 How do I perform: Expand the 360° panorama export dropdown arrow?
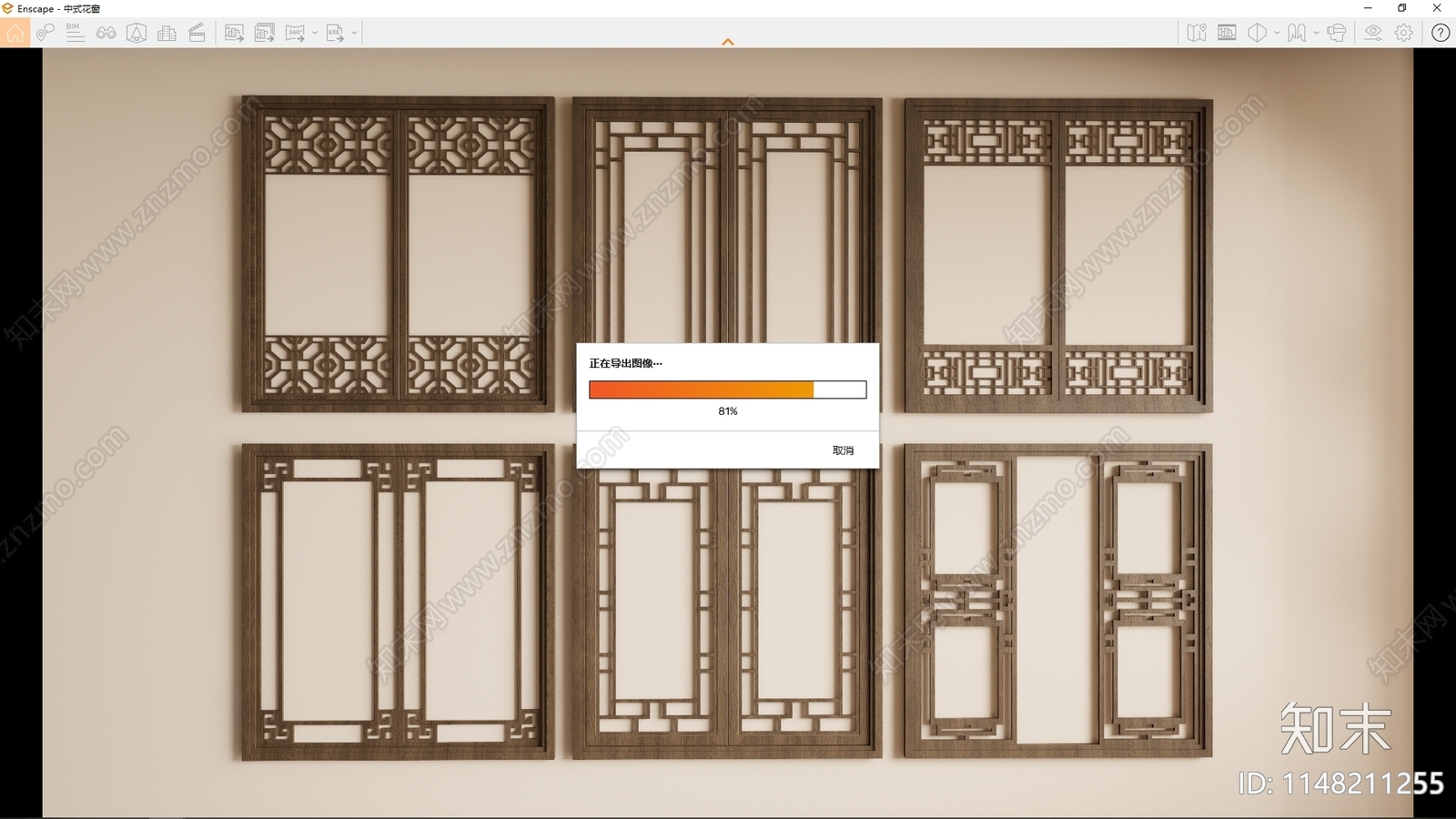[x=315, y=34]
